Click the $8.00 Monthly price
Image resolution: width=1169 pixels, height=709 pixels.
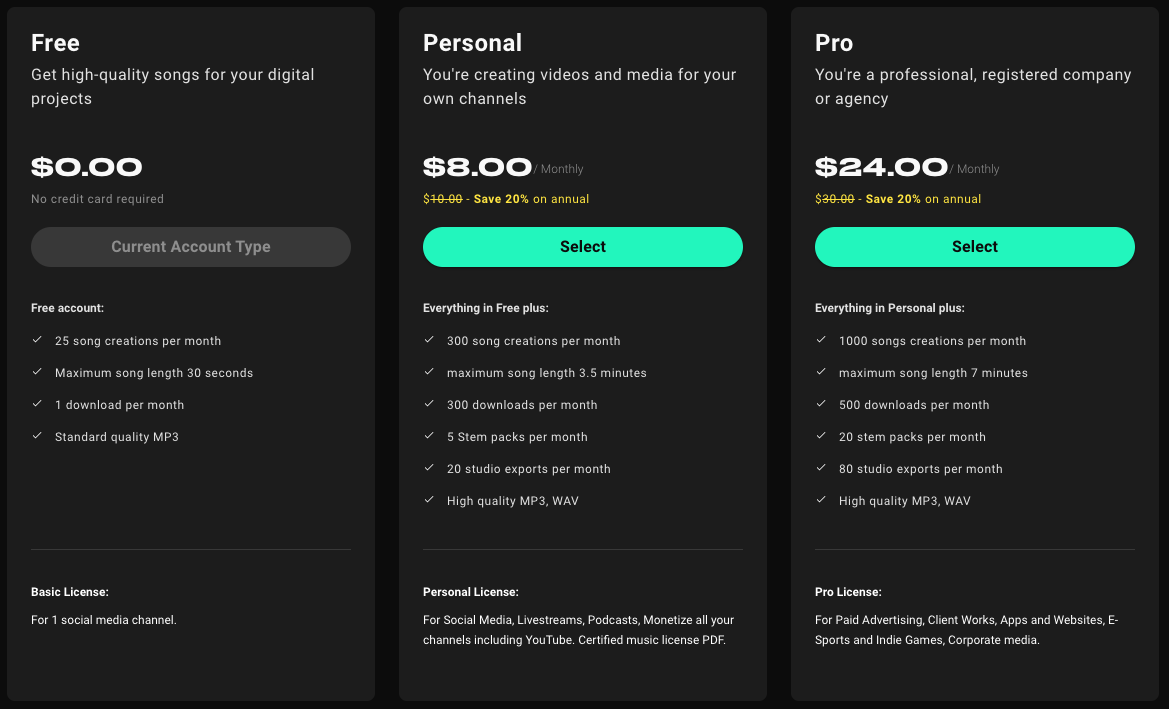pos(477,167)
